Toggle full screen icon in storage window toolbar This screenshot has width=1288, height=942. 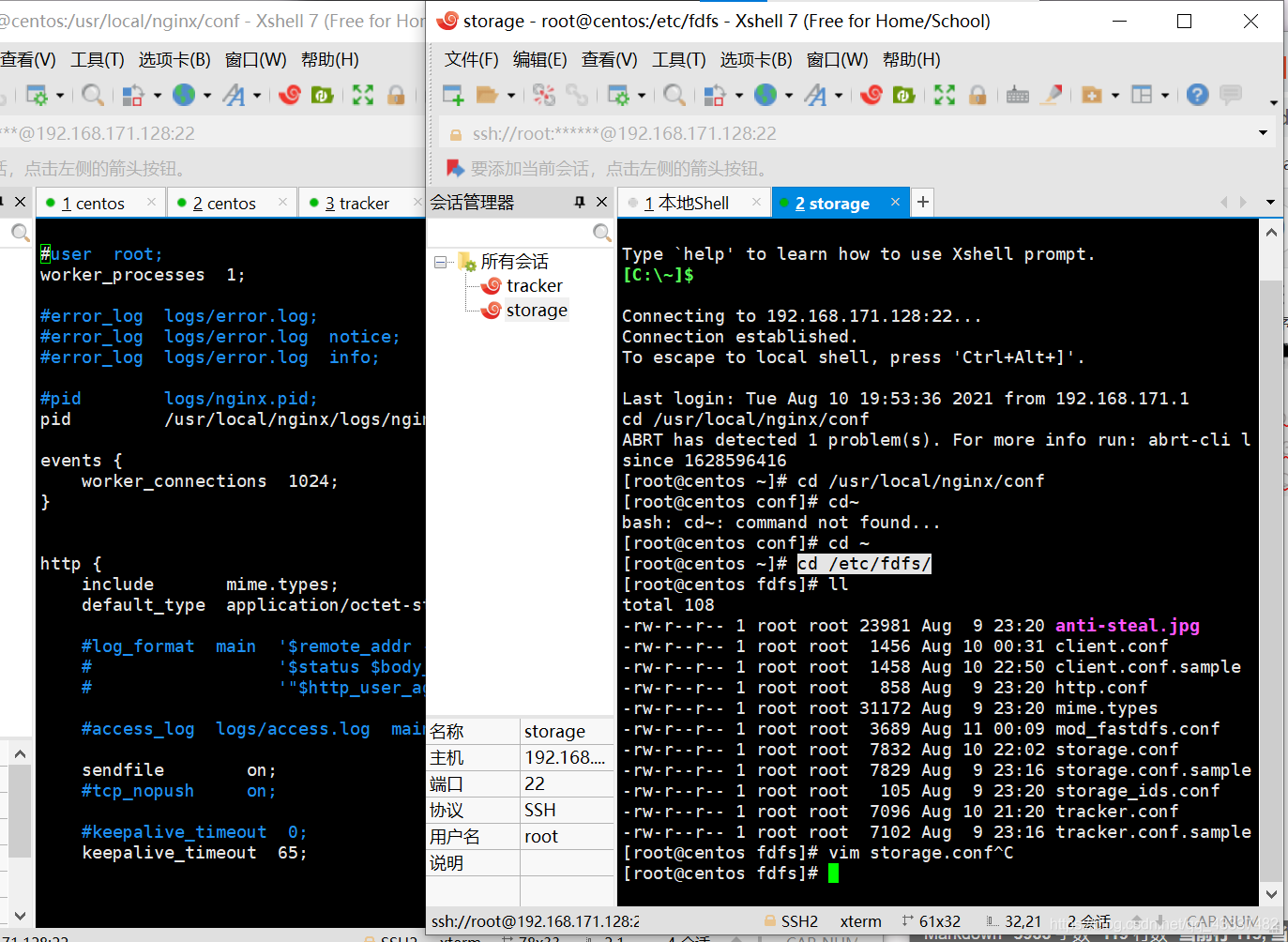pyautogui.click(x=945, y=95)
